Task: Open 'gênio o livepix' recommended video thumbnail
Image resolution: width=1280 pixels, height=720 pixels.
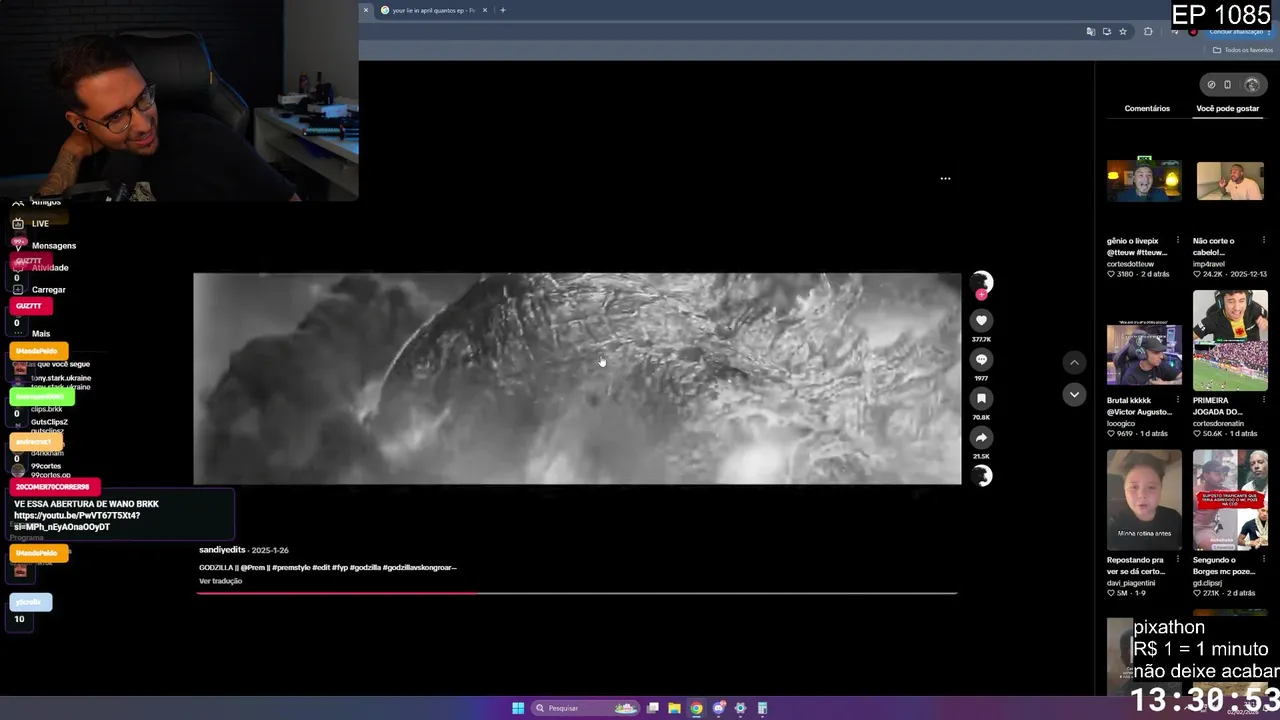Action: pos(1144,181)
